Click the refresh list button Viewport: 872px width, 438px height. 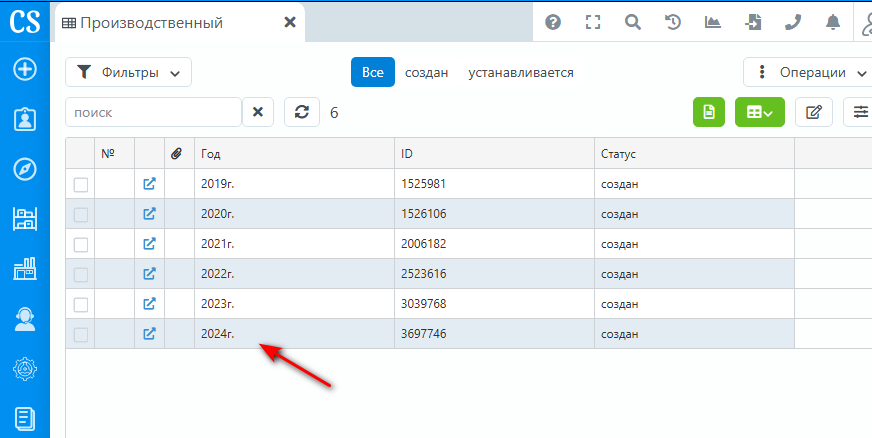302,112
